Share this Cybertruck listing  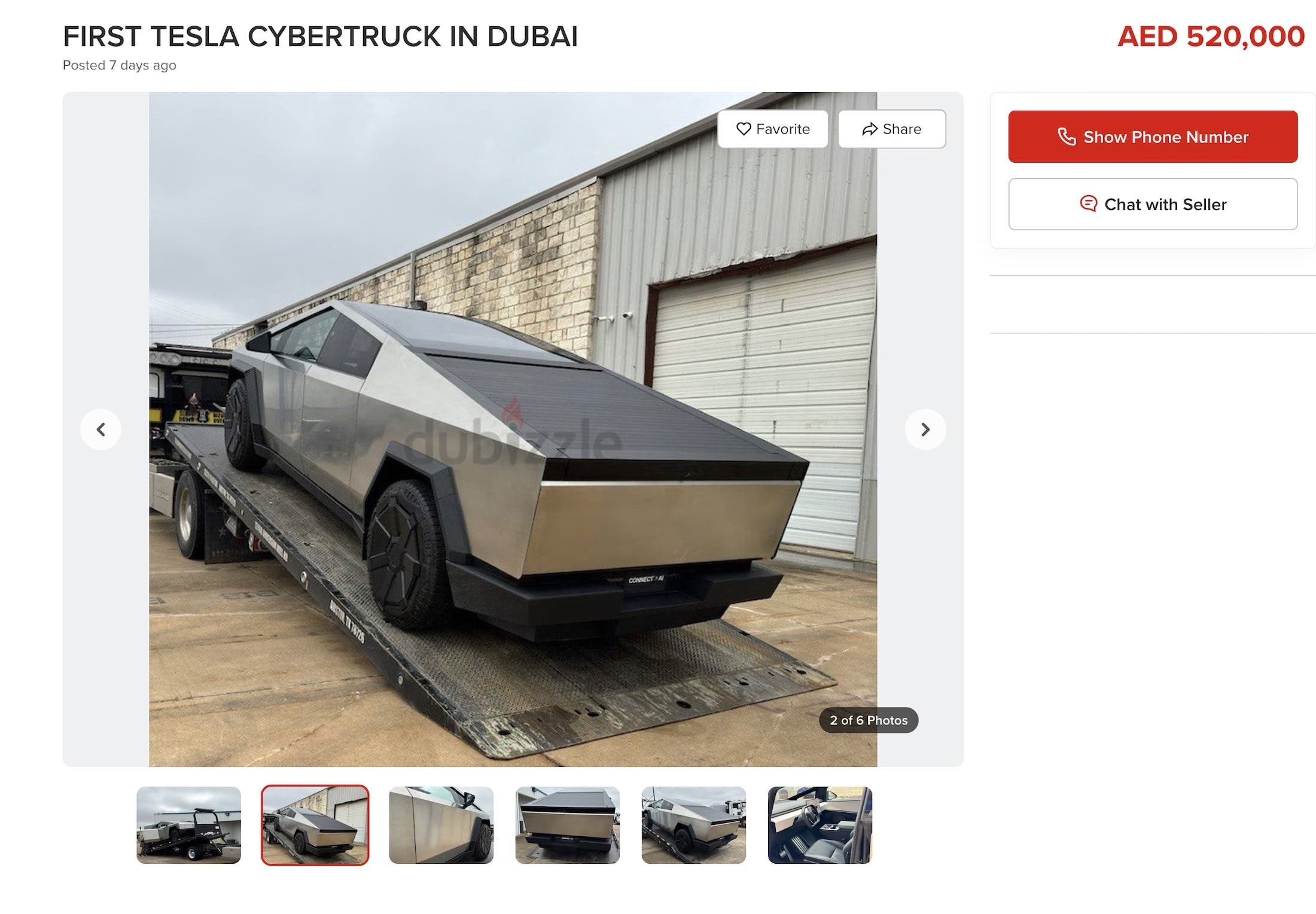(892, 129)
